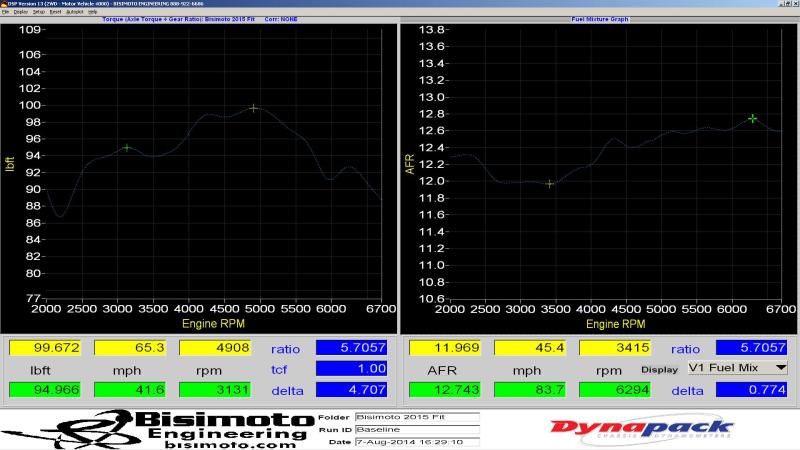
Task: Click the green 3131 rpm readout
Action: coord(215,390)
